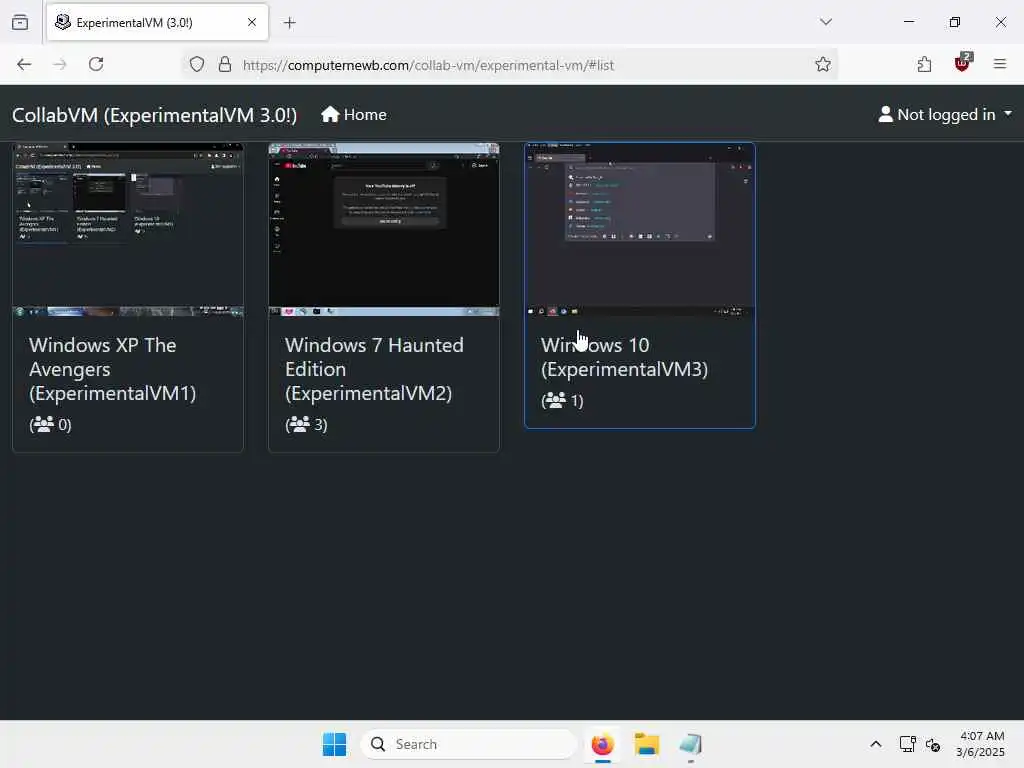1024x768 pixels.
Task: Restore down the Firefox window
Action: [x=955, y=22]
